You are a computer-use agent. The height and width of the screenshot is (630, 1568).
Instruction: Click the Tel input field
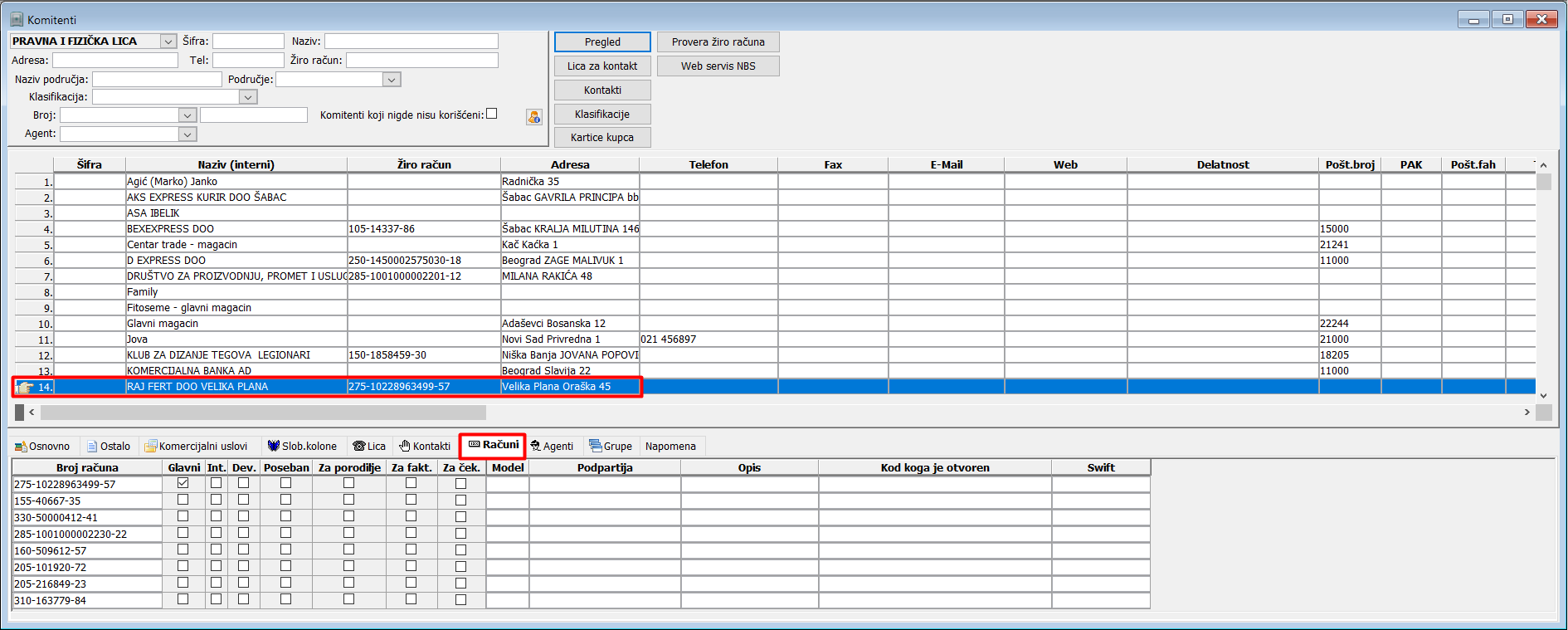tap(248, 61)
